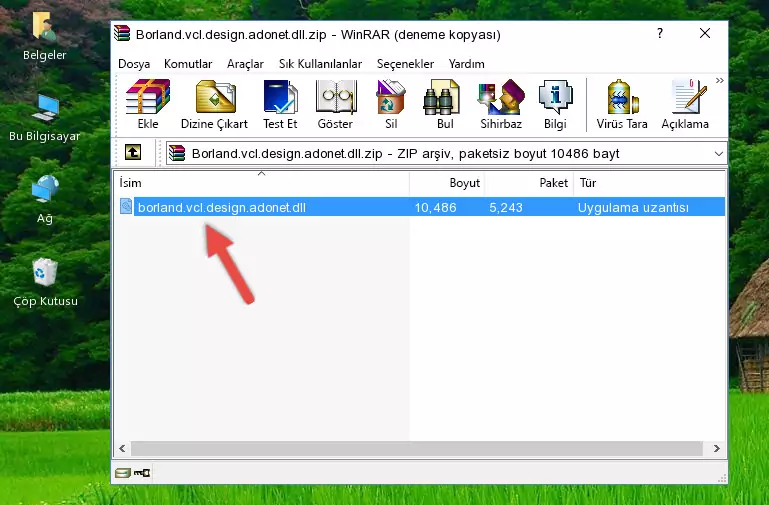The width and height of the screenshot is (769, 505).
Task: Sort by İsim column header
Action: (262, 183)
